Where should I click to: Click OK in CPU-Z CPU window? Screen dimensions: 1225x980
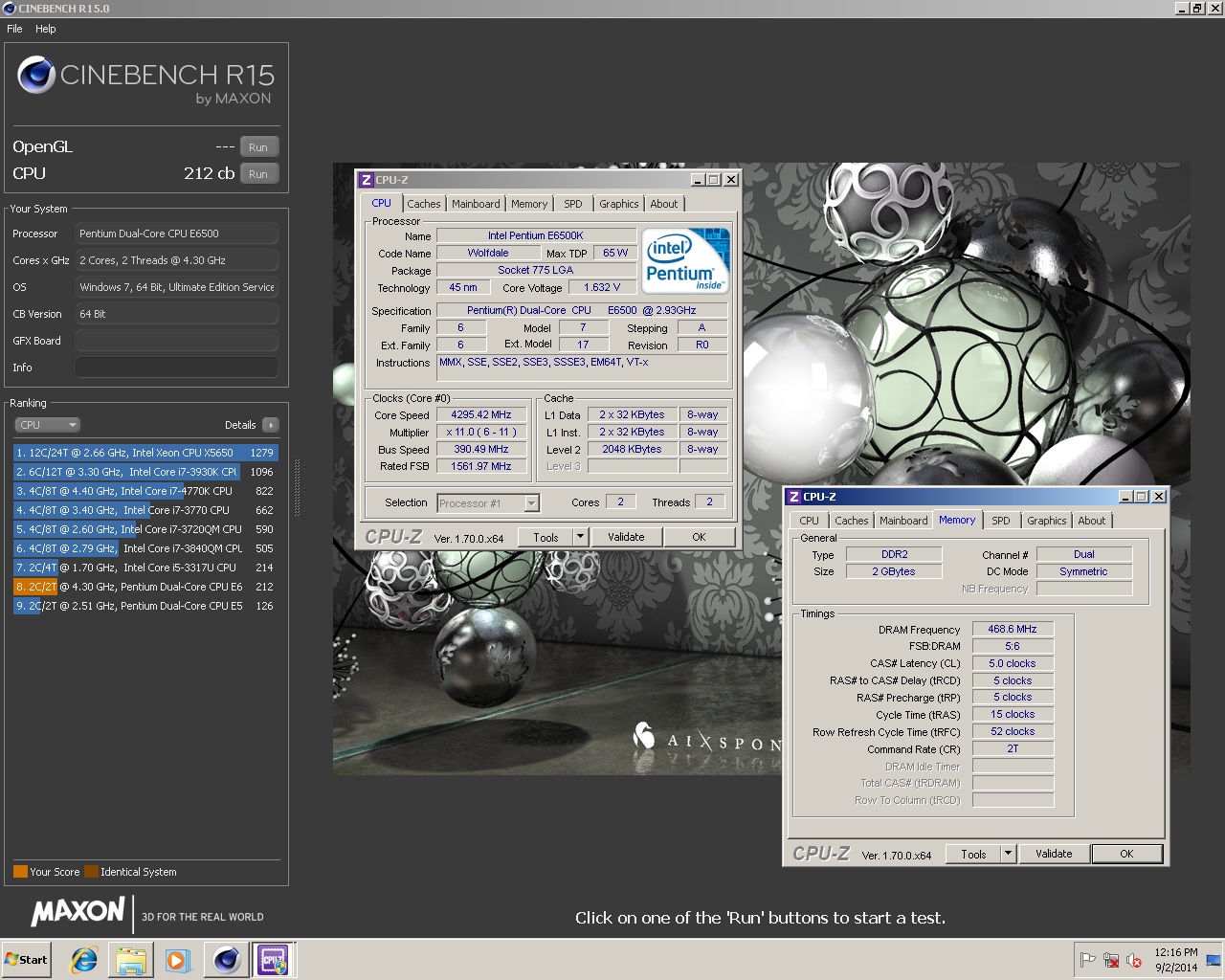coord(699,537)
